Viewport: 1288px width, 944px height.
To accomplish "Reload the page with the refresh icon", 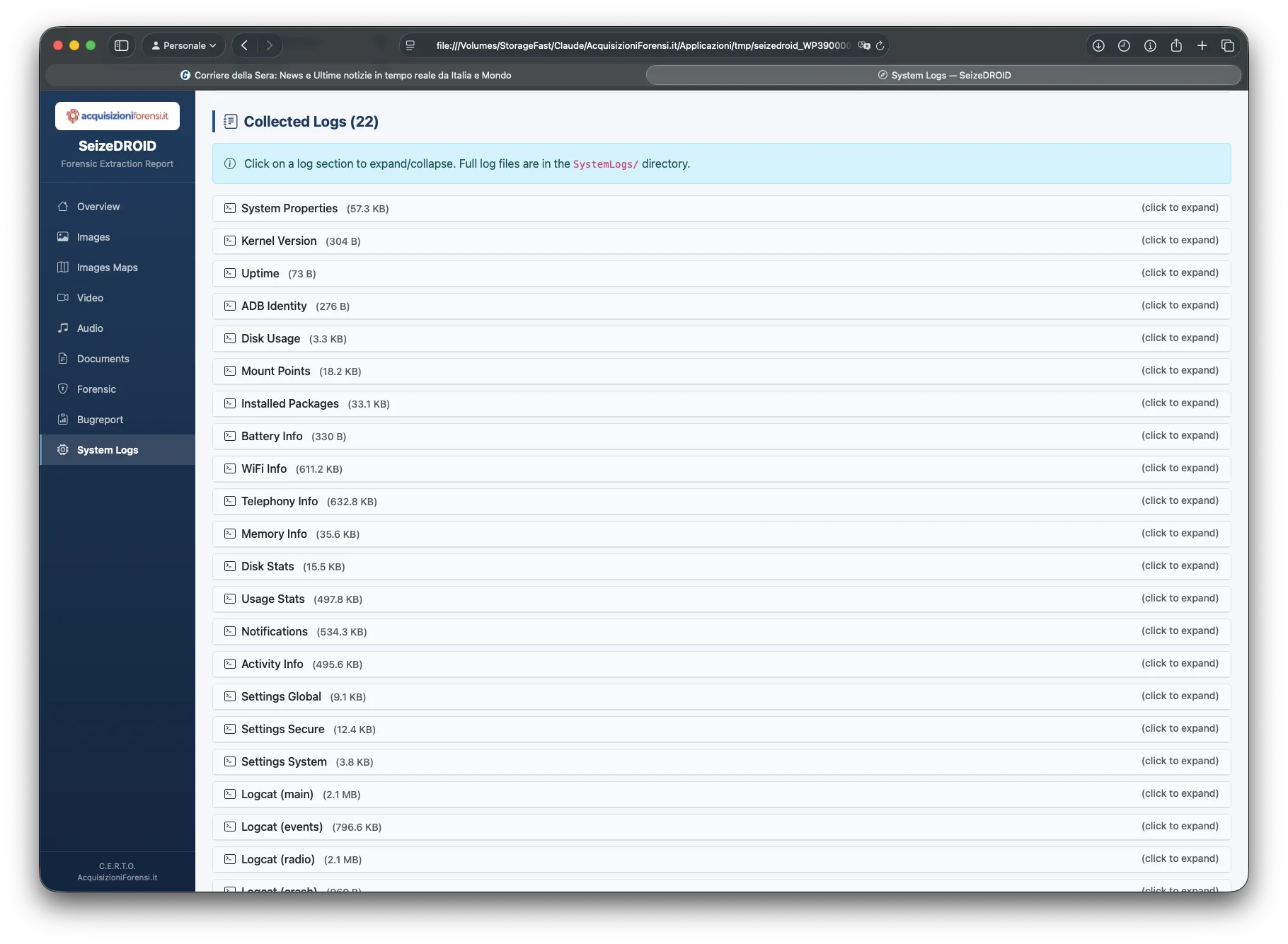I will click(x=880, y=45).
